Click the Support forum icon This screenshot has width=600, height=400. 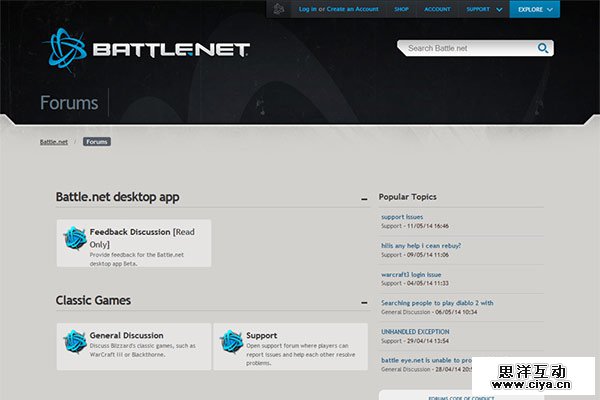pos(231,341)
